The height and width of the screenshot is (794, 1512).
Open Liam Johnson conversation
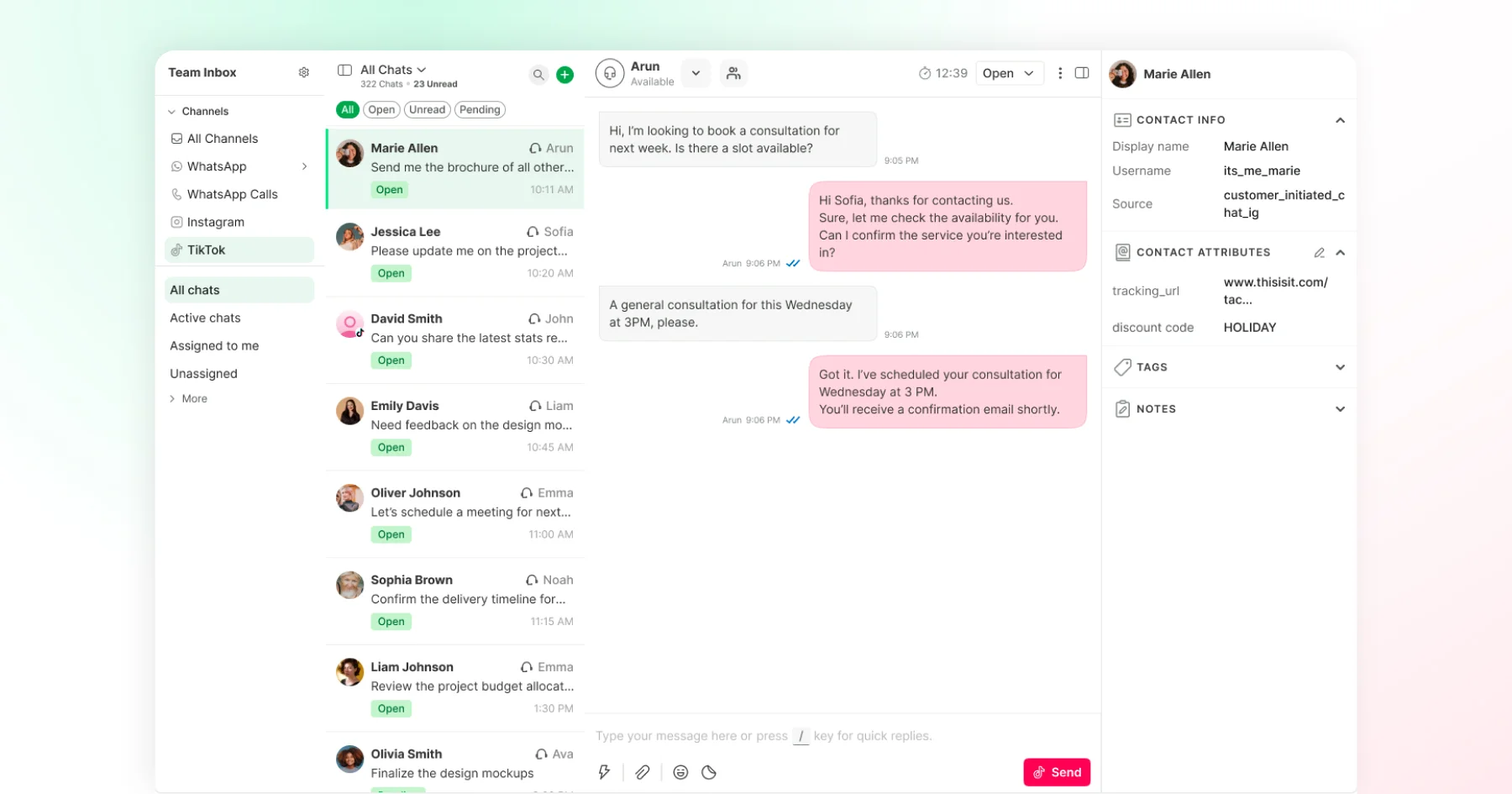tap(455, 687)
